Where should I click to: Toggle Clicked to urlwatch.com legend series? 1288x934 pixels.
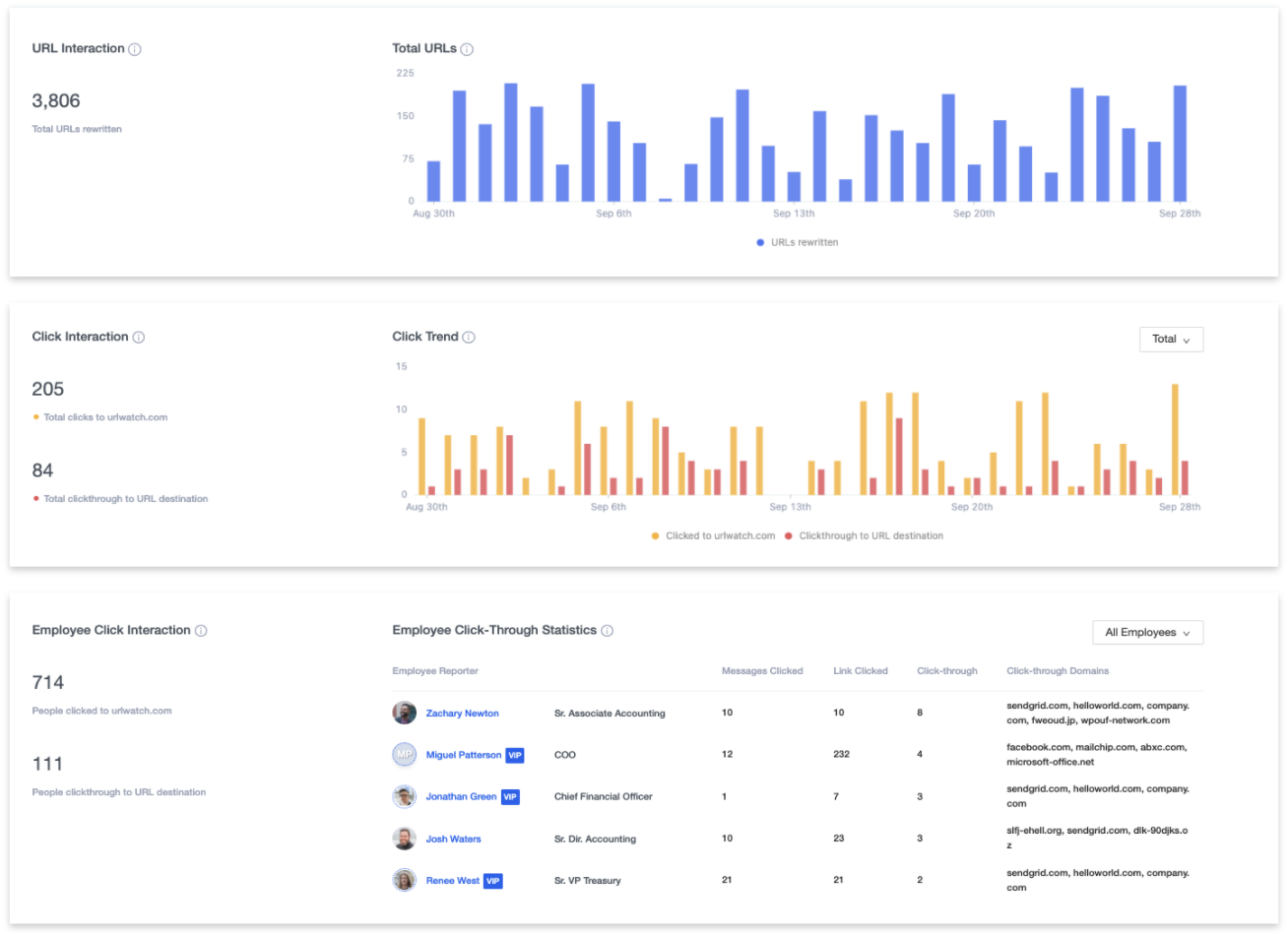(x=713, y=536)
